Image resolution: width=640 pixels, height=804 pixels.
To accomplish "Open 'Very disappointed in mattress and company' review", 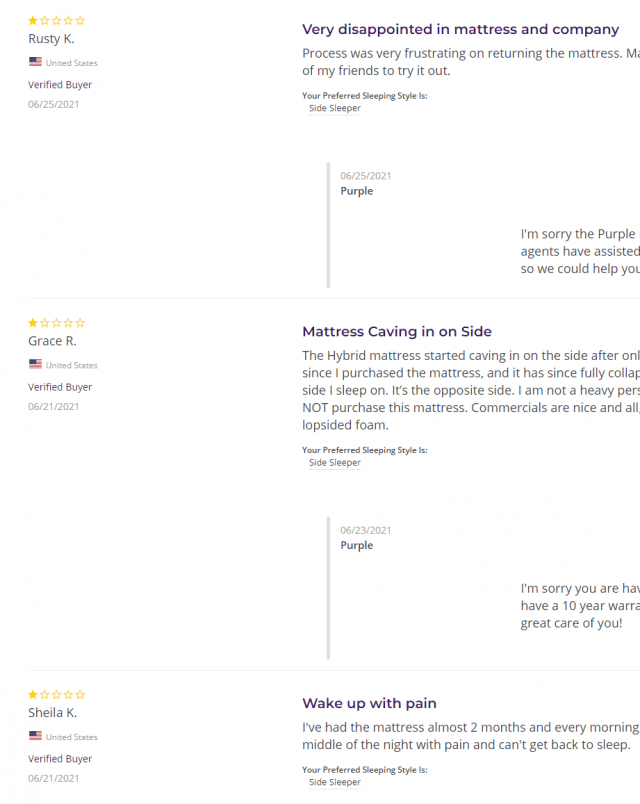I will (460, 30).
